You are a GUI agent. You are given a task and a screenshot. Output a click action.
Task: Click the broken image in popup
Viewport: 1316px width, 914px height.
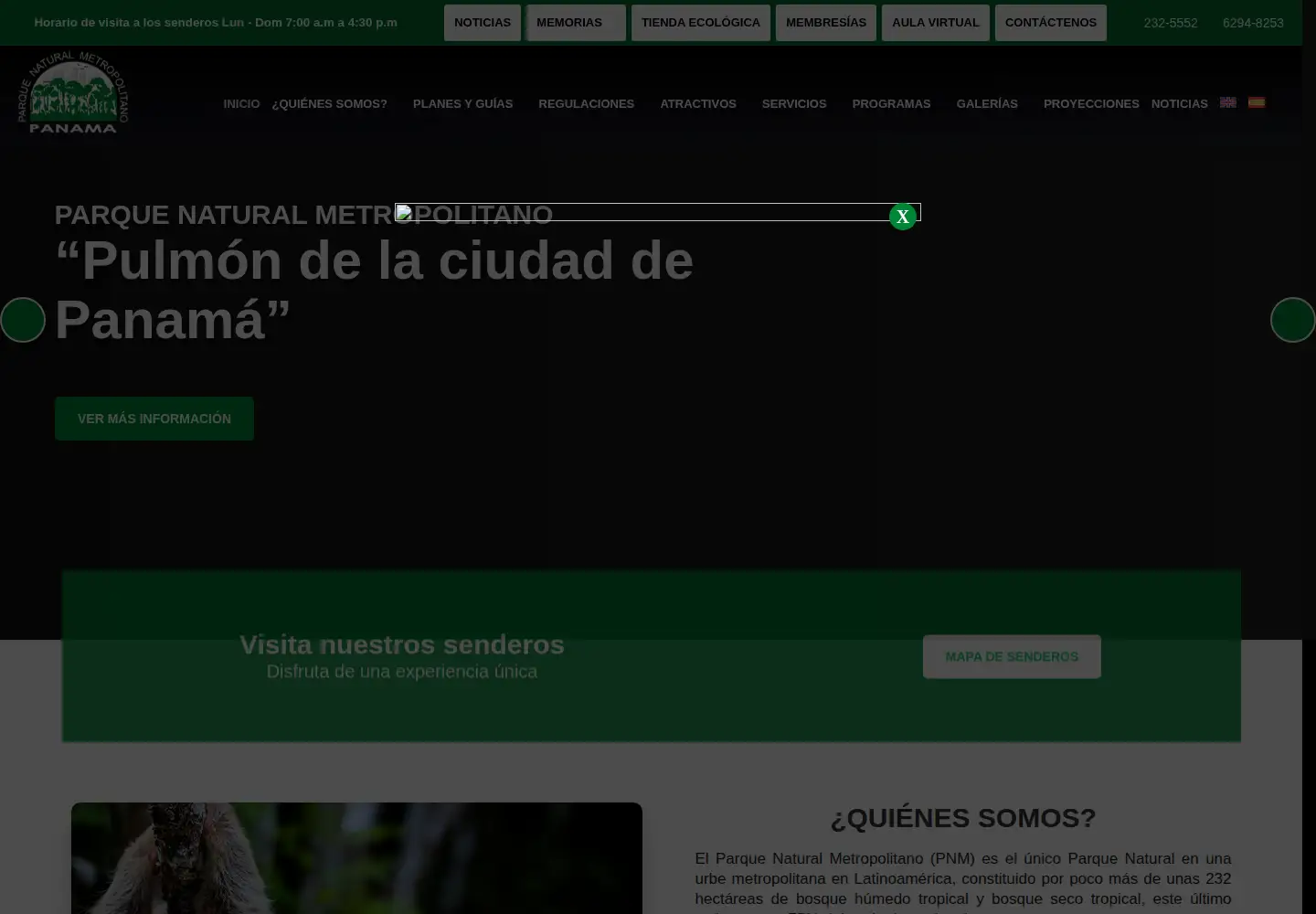658,212
